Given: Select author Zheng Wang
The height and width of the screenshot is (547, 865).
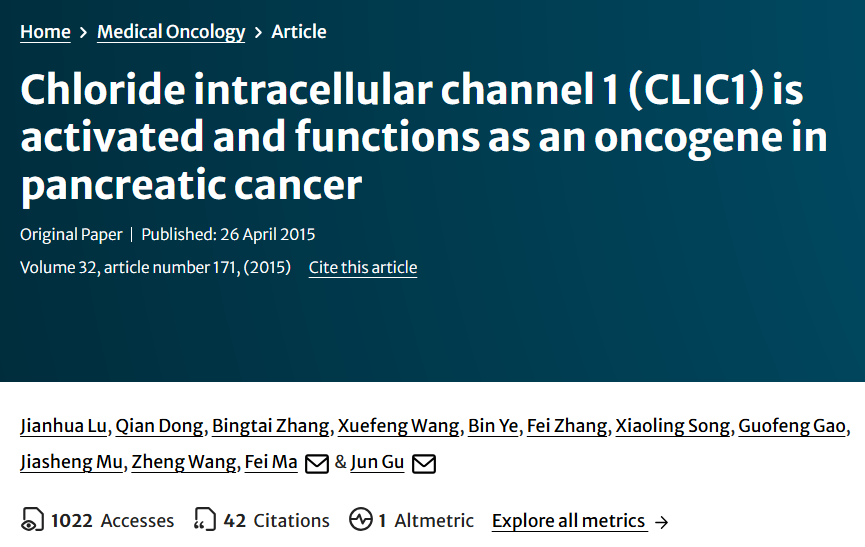Looking at the screenshot, I should pos(184,462).
